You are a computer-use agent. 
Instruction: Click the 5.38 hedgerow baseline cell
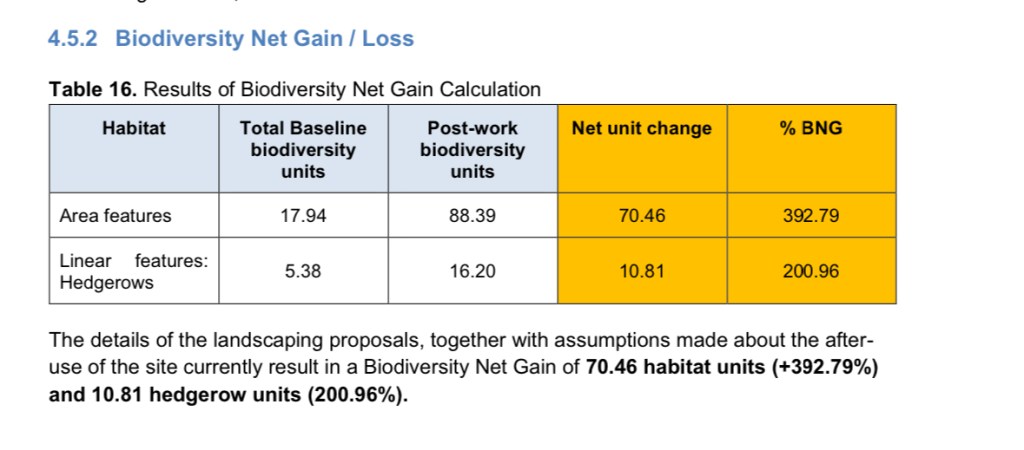click(303, 271)
